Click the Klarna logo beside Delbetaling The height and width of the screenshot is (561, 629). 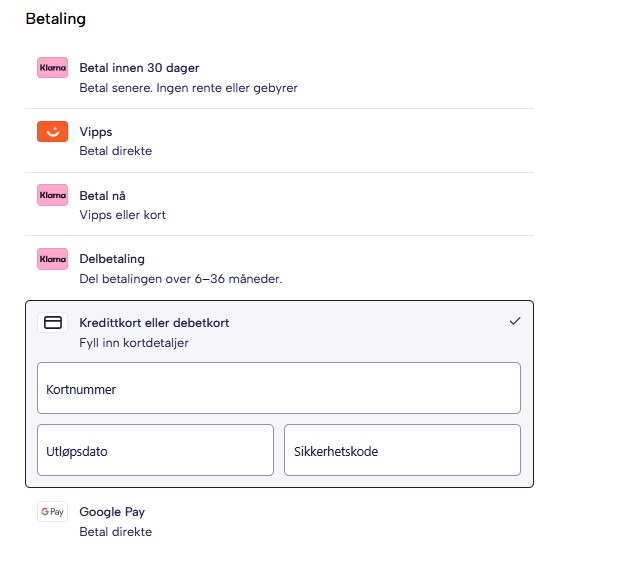point(53,259)
